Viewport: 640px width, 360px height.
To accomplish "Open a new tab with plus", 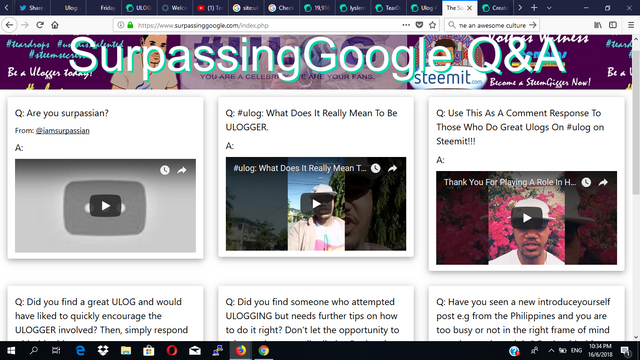I will click(x=534, y=8).
